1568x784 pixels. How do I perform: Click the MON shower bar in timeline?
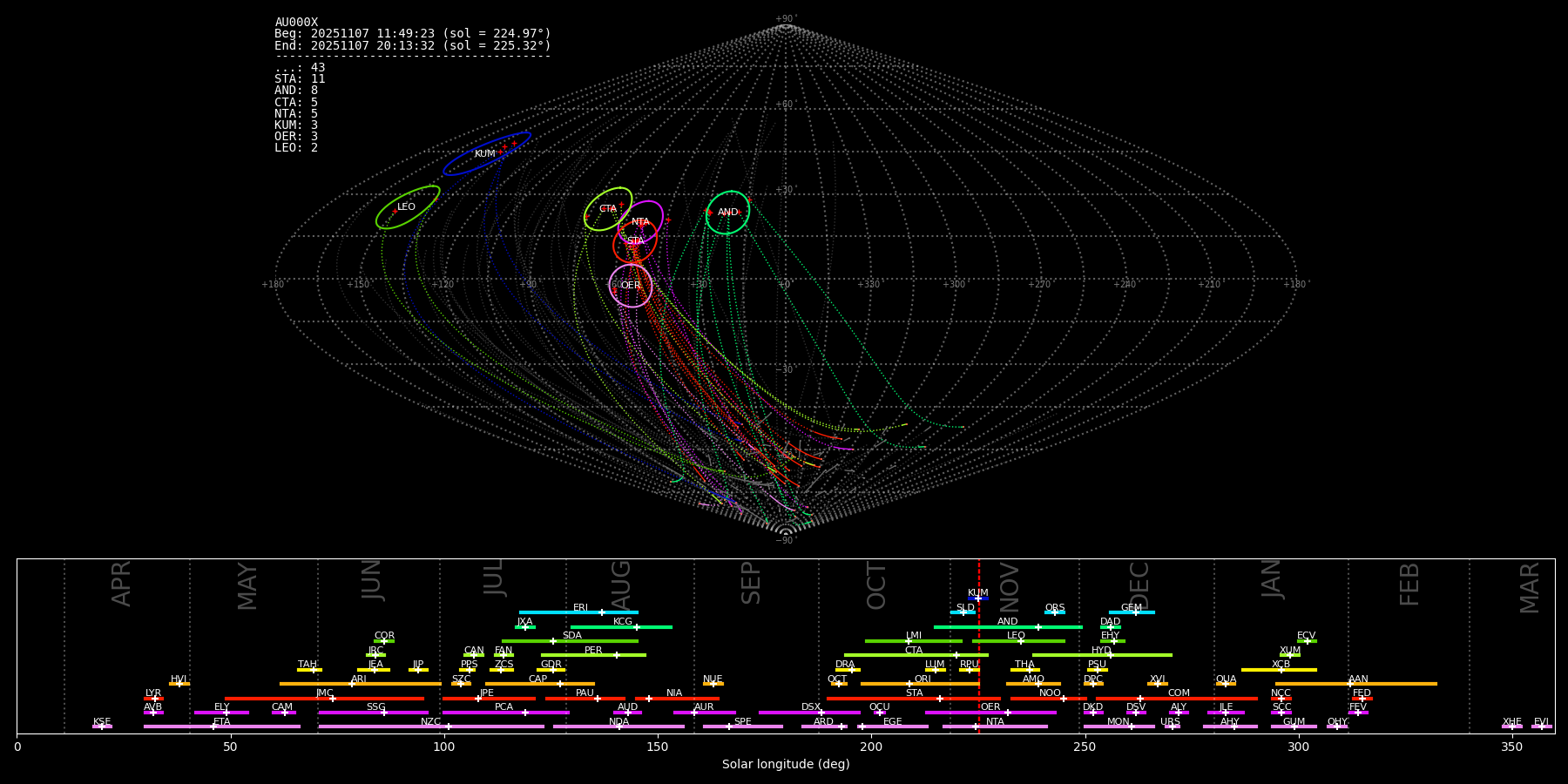coord(1119,727)
